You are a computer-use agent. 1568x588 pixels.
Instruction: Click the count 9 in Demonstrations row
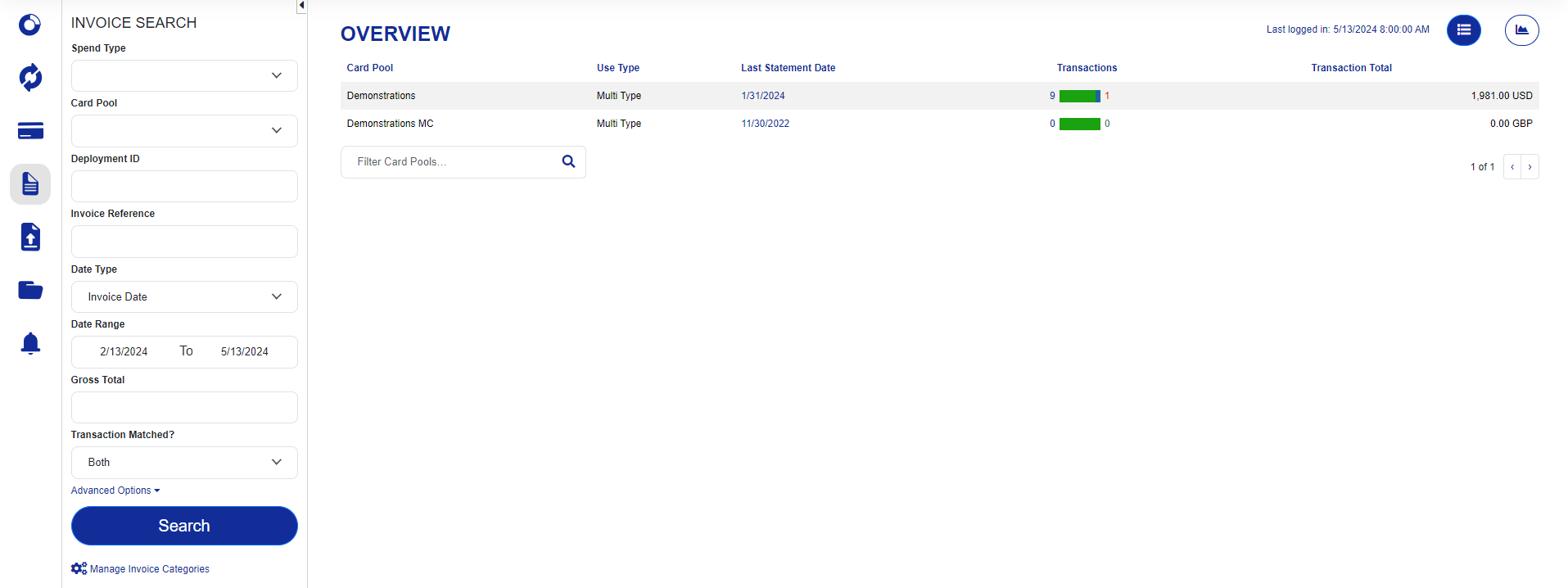(x=1052, y=96)
